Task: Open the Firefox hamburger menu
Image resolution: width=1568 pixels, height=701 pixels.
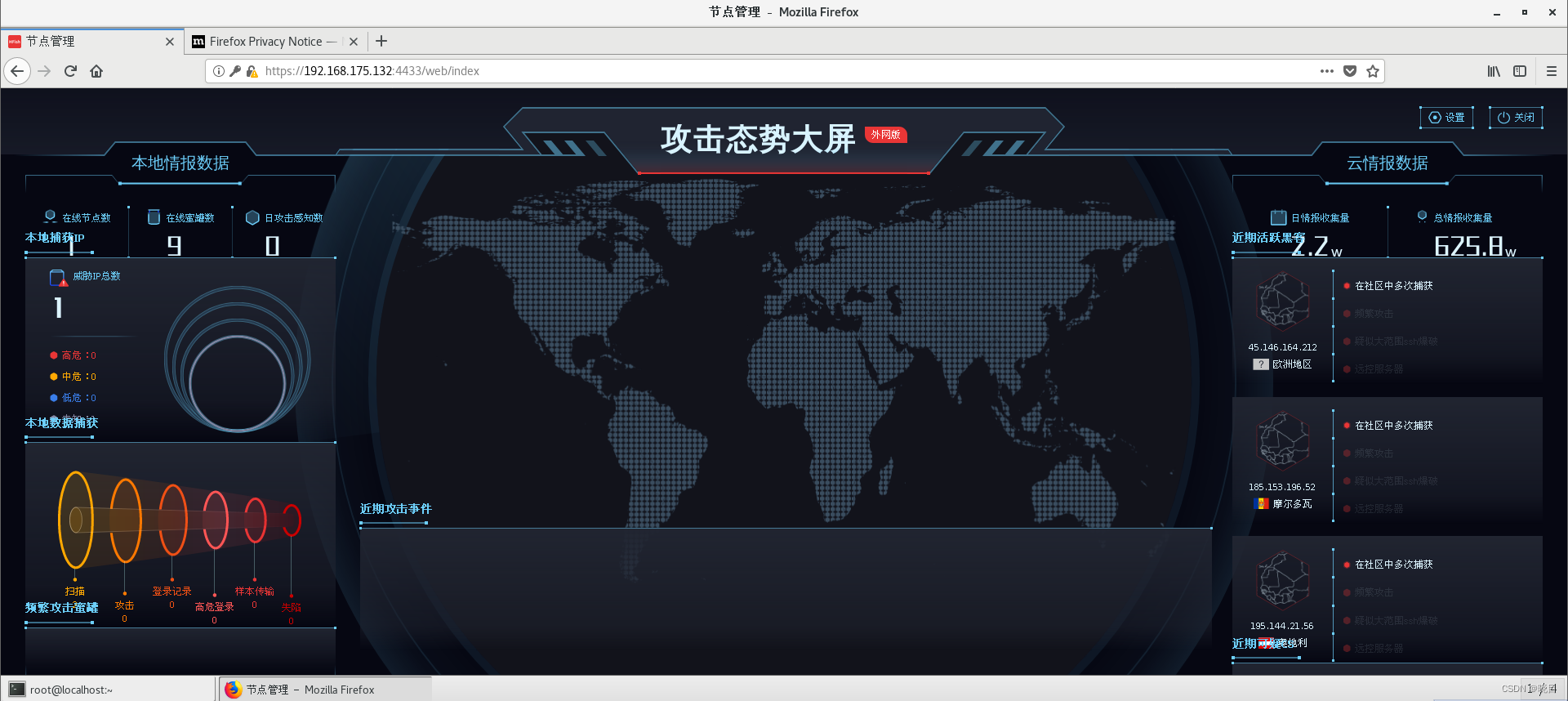Action: tap(1552, 71)
